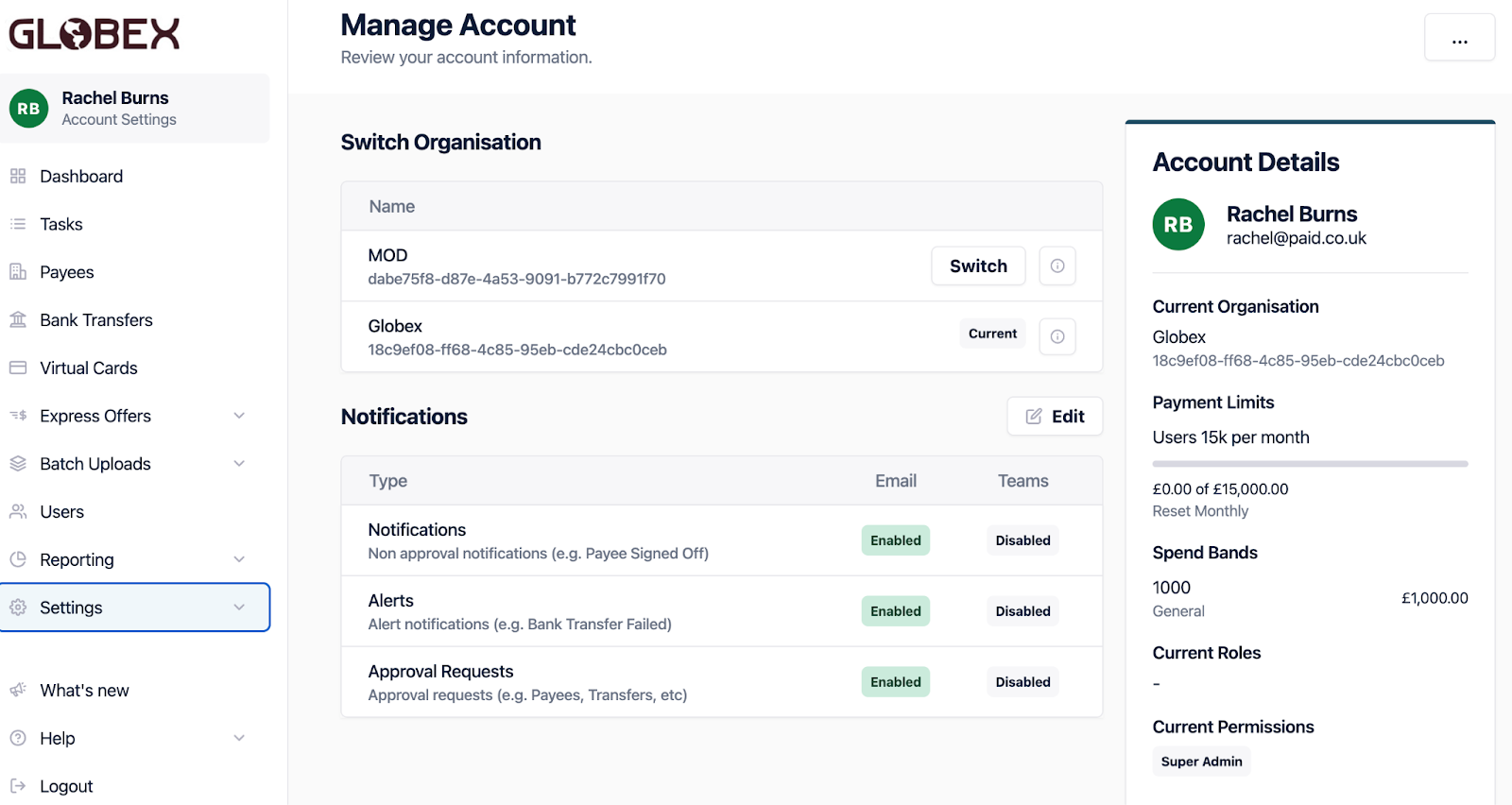Expand the Batch Uploads chevron
The image size is (1512, 805).
pyautogui.click(x=239, y=464)
